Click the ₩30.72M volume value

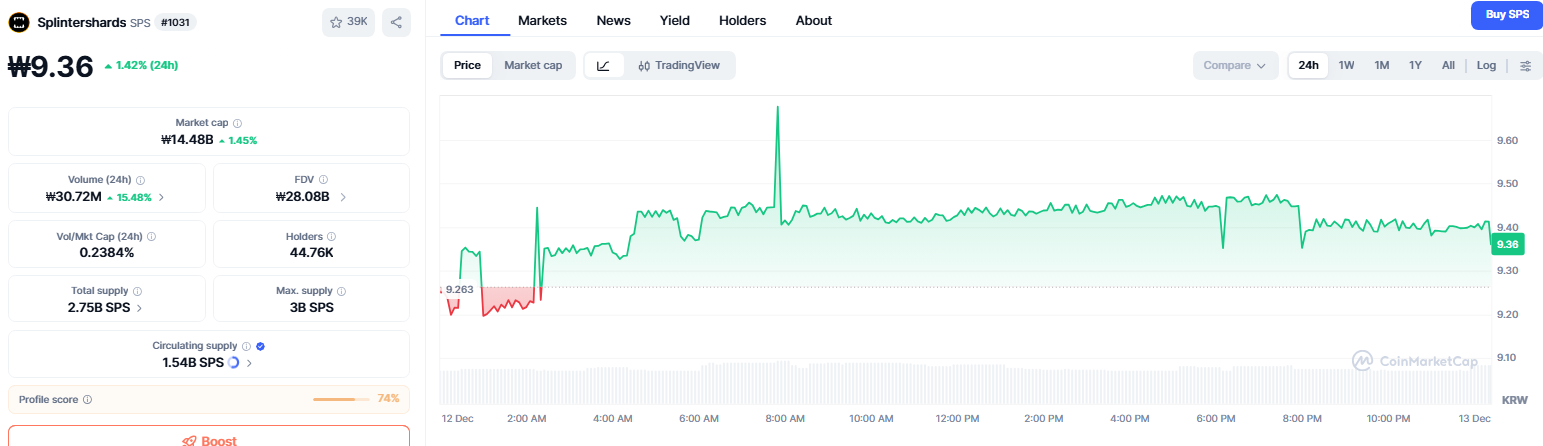(73, 197)
